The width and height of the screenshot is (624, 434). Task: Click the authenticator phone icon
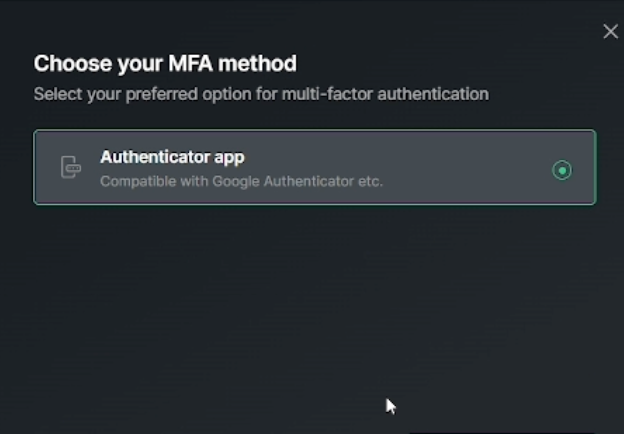click(x=71, y=167)
